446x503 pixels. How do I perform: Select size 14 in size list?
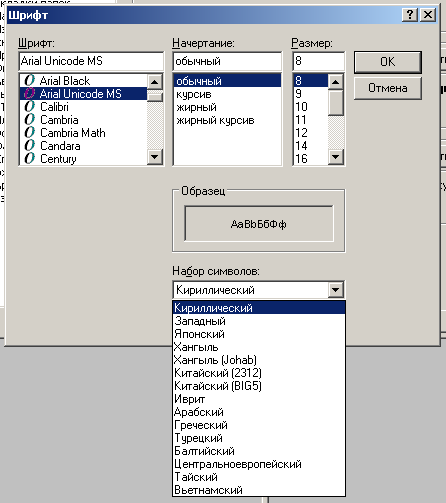(x=311, y=146)
